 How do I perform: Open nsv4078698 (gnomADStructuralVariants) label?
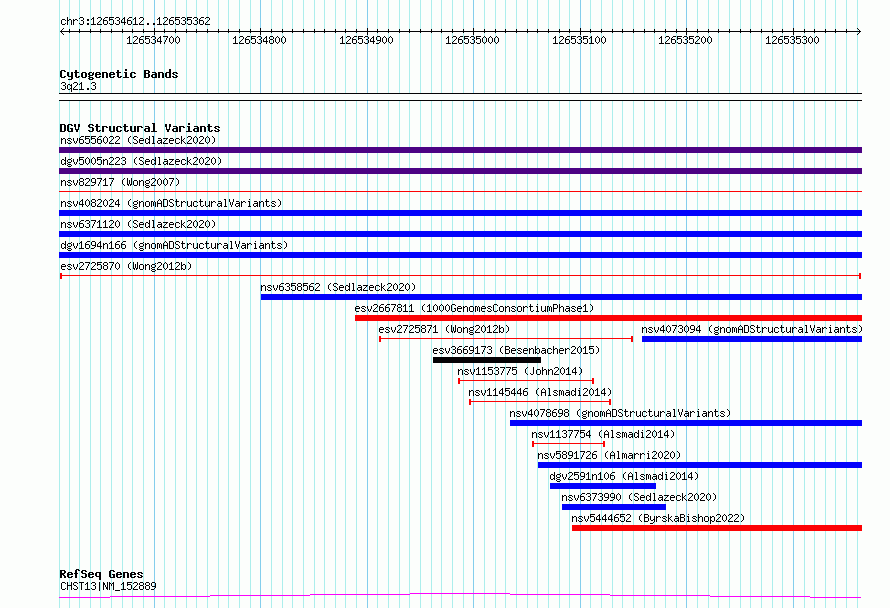[x=620, y=413]
